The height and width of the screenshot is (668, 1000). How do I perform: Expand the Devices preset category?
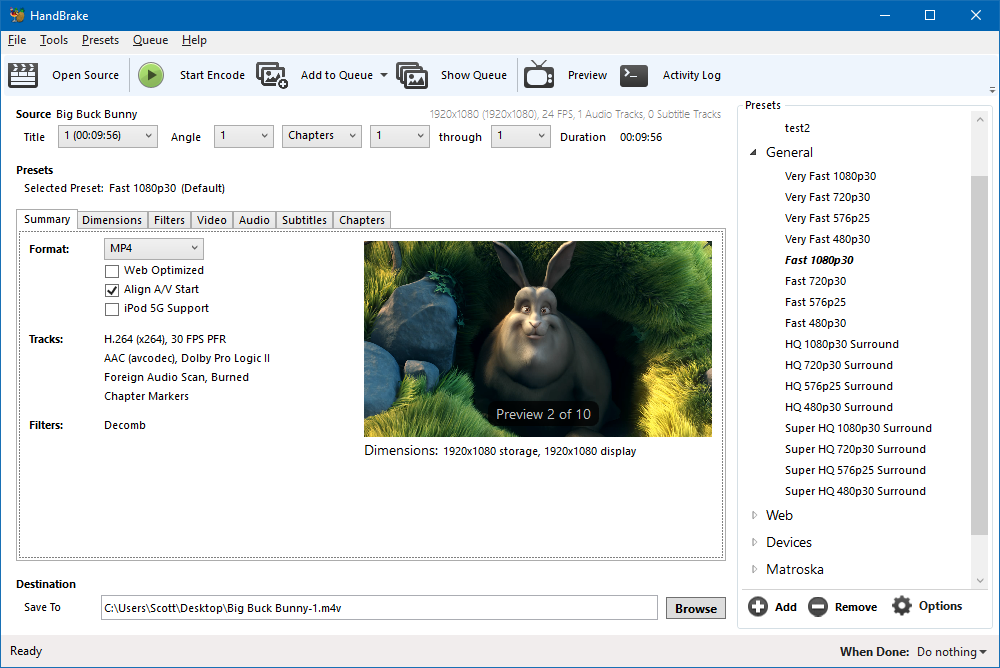[754, 542]
